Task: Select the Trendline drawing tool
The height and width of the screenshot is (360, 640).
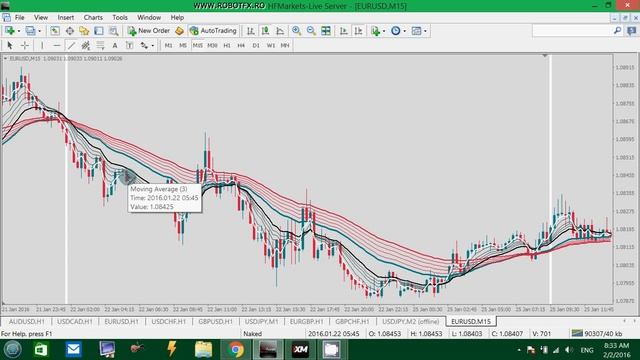Action: [71, 45]
